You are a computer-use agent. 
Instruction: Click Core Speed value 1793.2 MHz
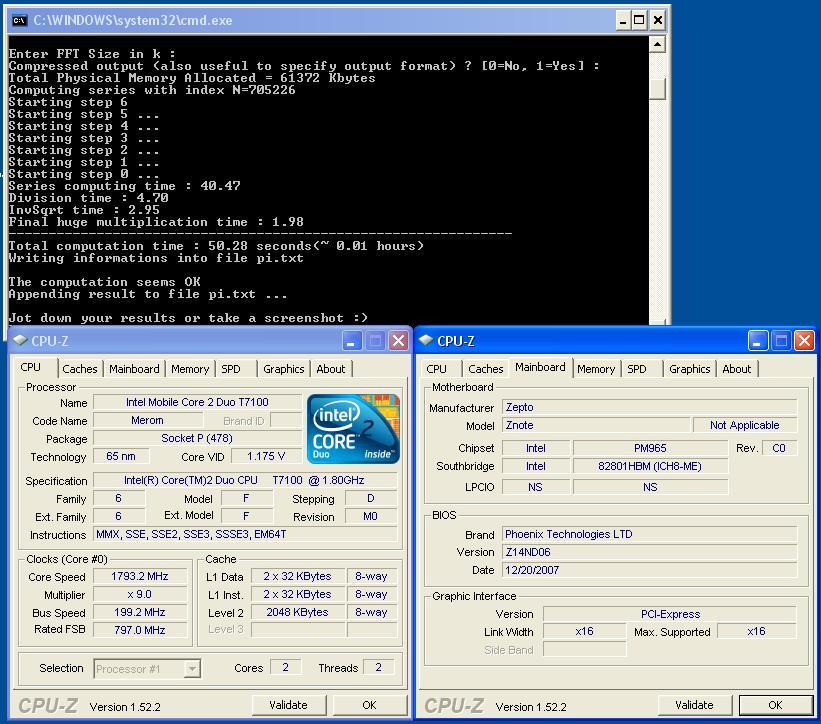point(140,576)
